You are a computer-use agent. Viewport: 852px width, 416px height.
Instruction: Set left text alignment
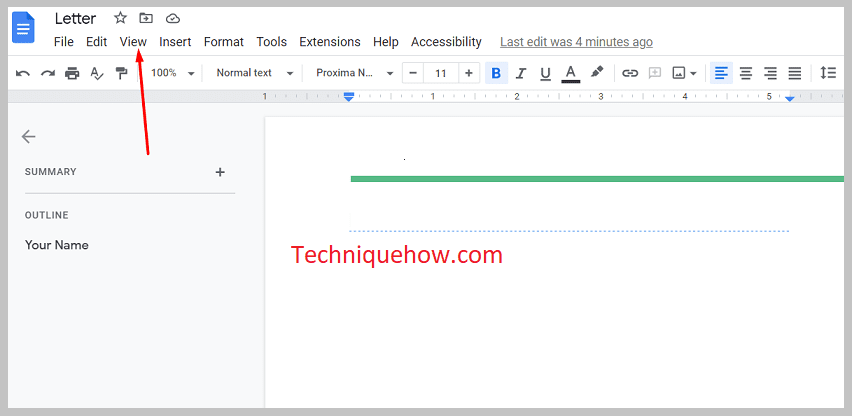[721, 73]
